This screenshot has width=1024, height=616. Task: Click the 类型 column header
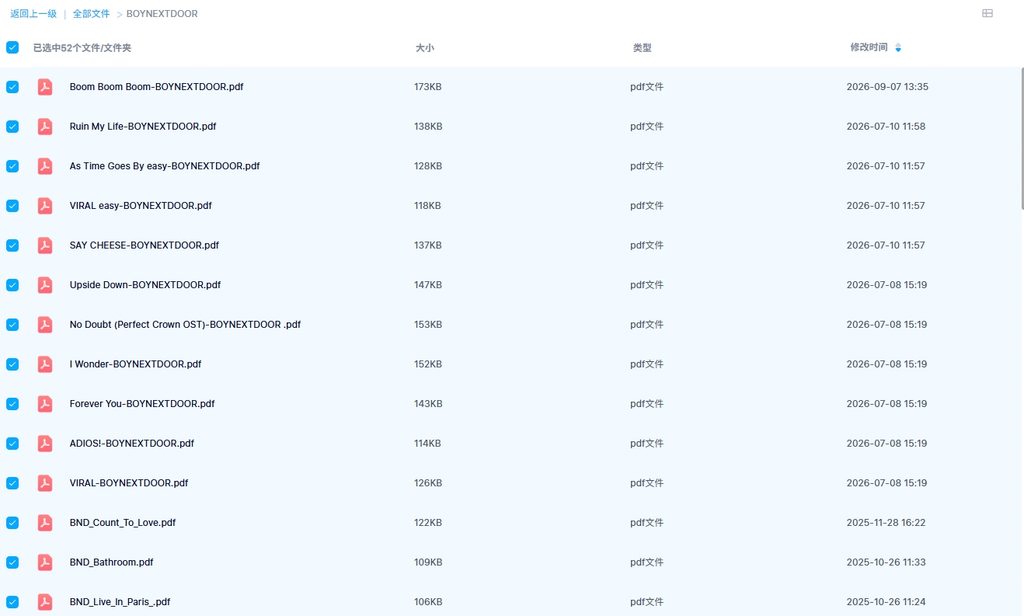(x=642, y=48)
